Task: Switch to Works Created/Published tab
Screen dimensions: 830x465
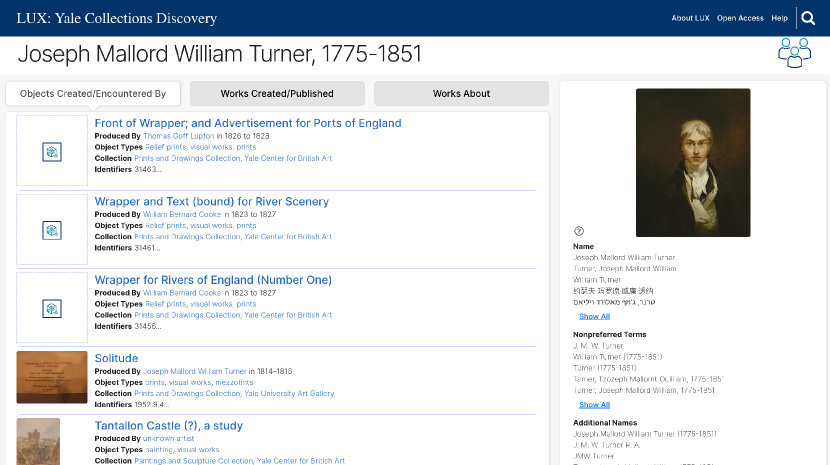Action: click(277, 94)
